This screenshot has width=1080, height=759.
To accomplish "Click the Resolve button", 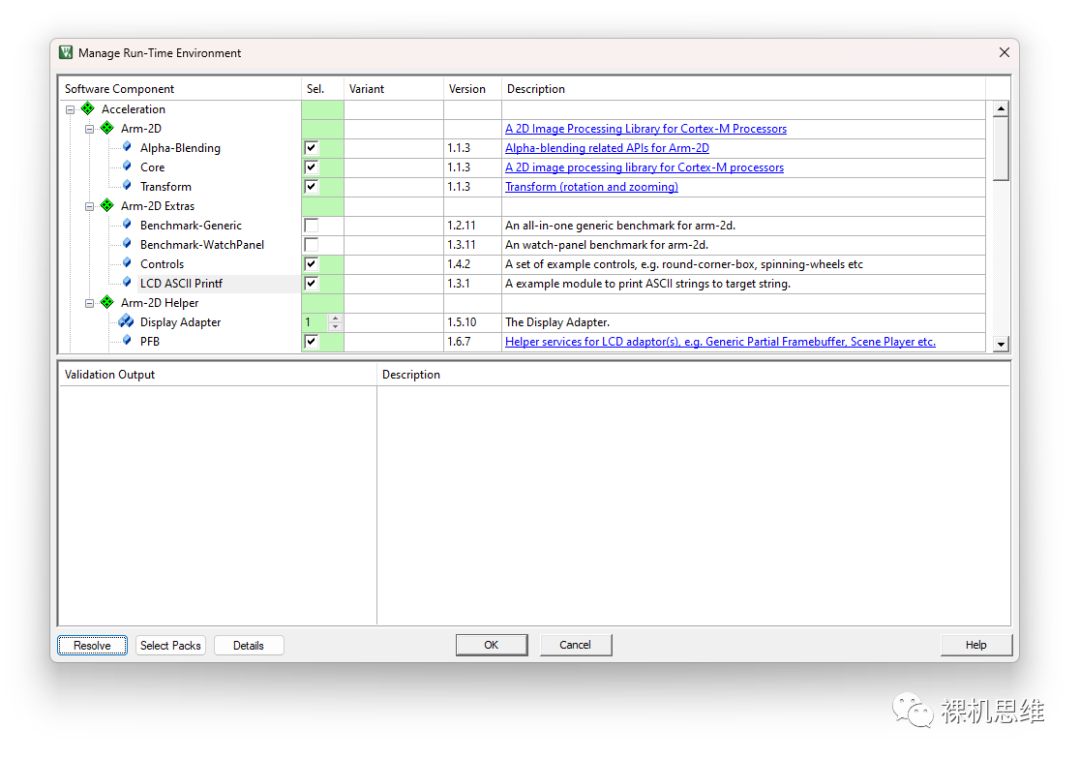I will click(x=92, y=645).
